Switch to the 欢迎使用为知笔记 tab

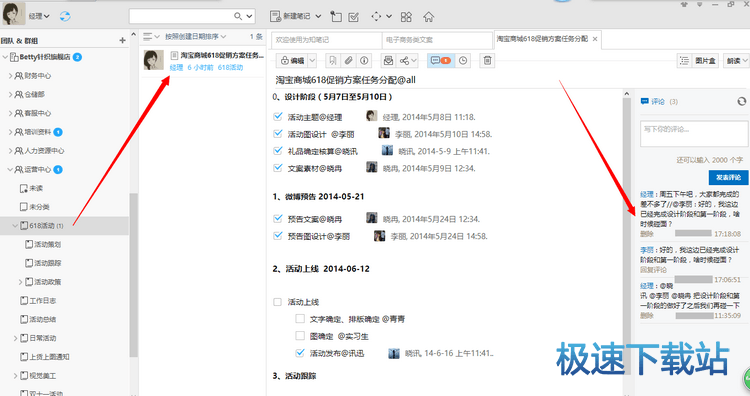tap(327, 40)
